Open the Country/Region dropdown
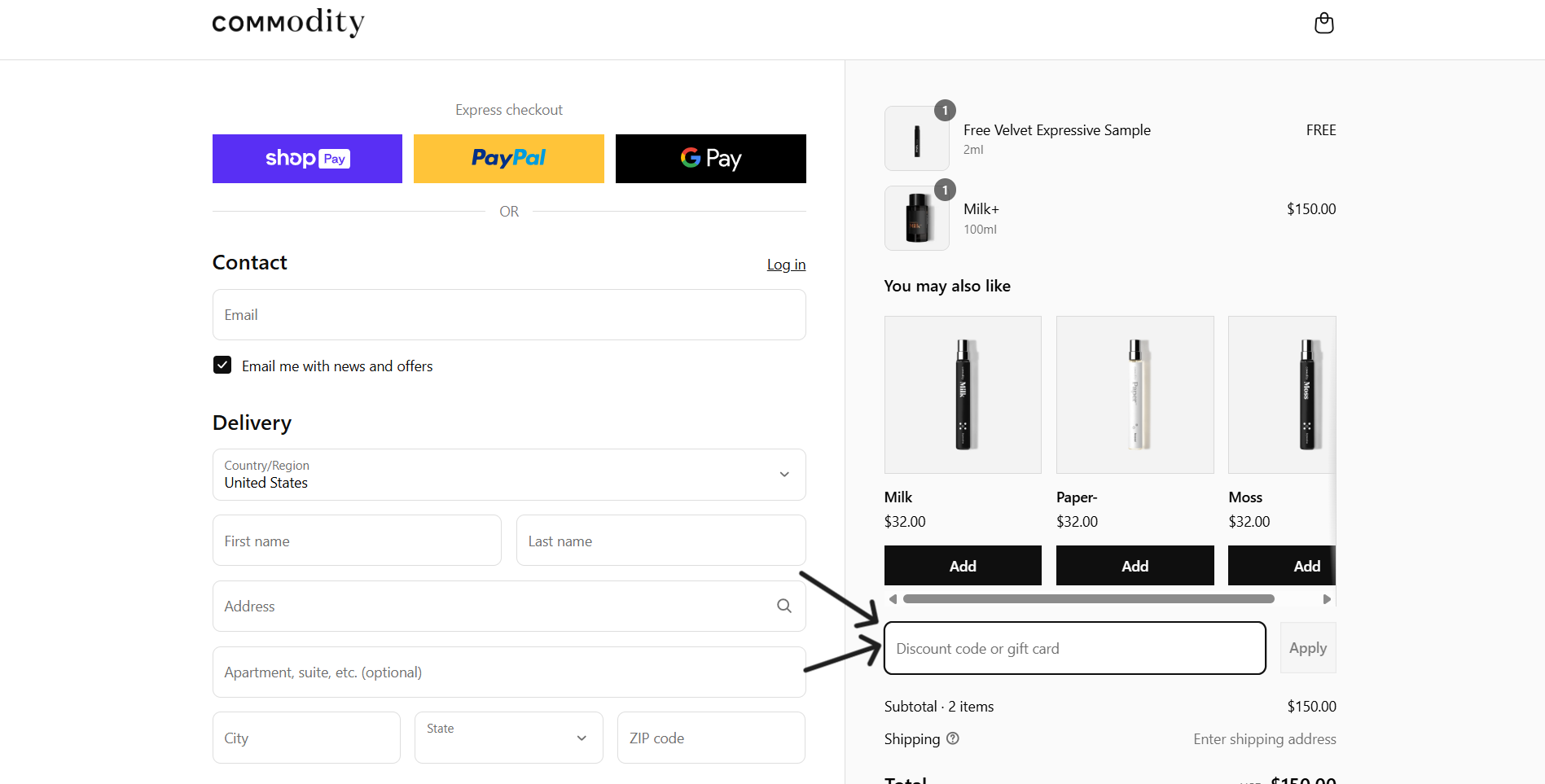 509,475
